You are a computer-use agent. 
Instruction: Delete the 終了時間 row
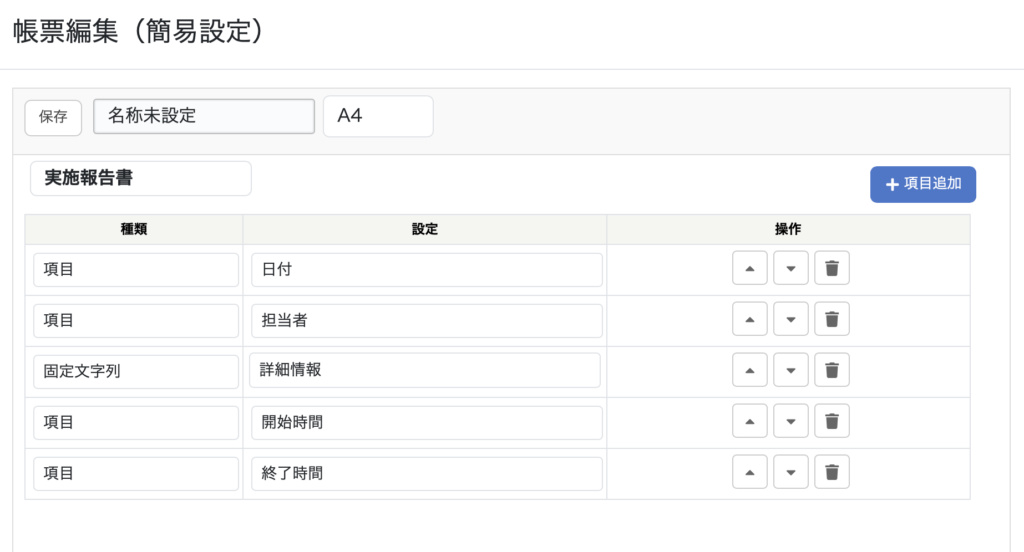pyautogui.click(x=831, y=472)
